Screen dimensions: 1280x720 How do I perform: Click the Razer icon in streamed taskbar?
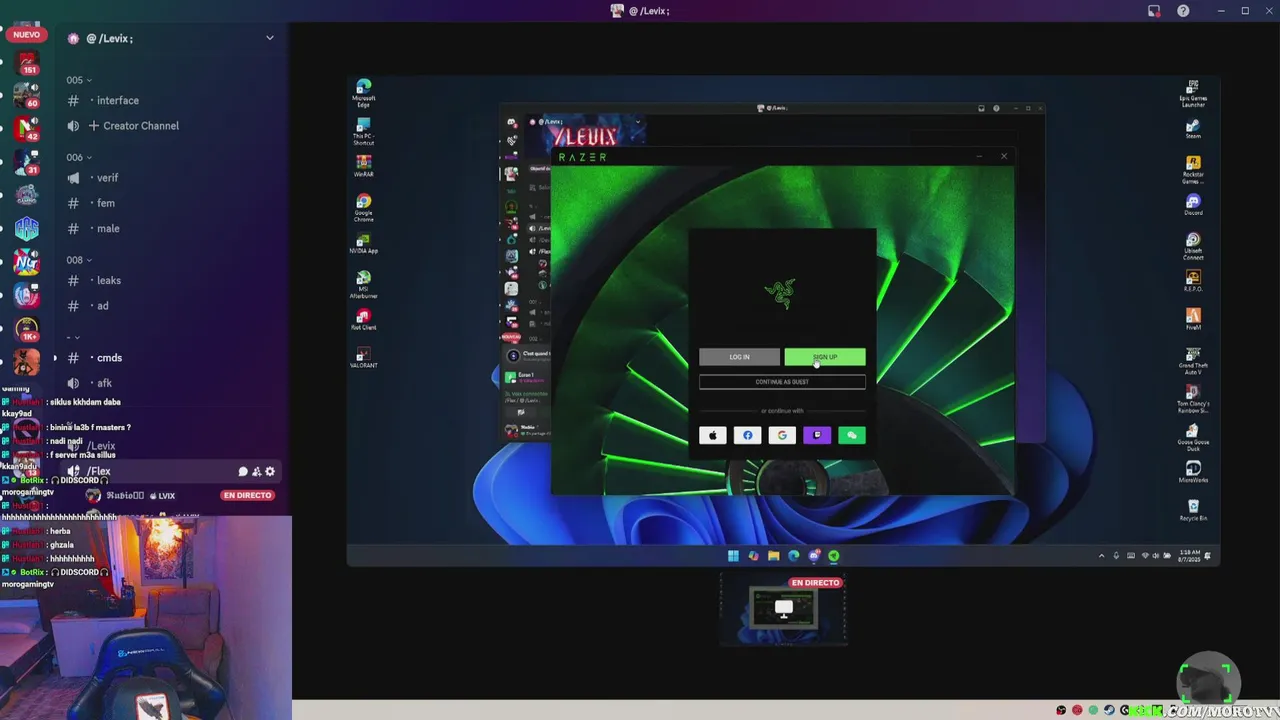[833, 556]
